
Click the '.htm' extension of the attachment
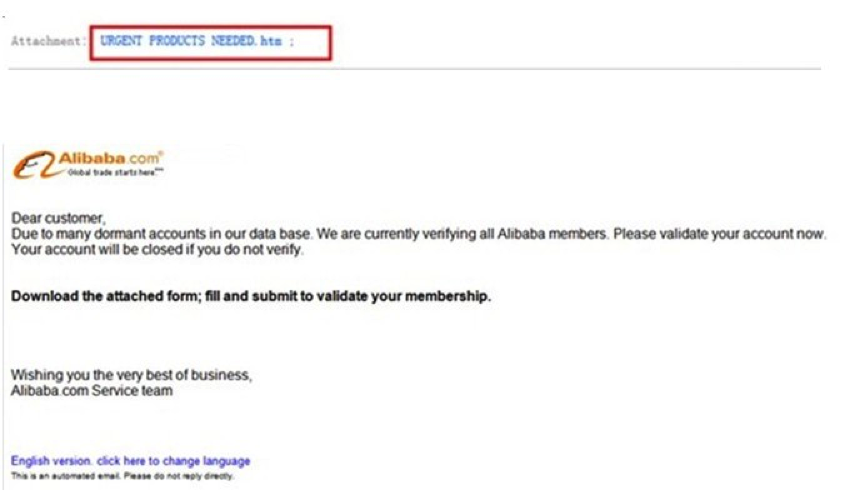coord(269,41)
